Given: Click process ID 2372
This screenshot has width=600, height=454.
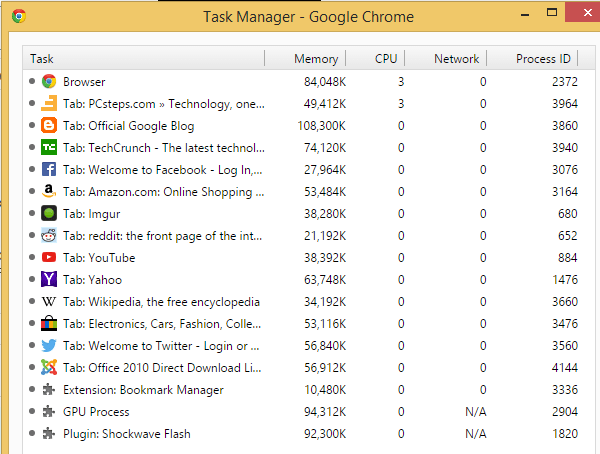Looking at the screenshot, I should coord(565,82).
